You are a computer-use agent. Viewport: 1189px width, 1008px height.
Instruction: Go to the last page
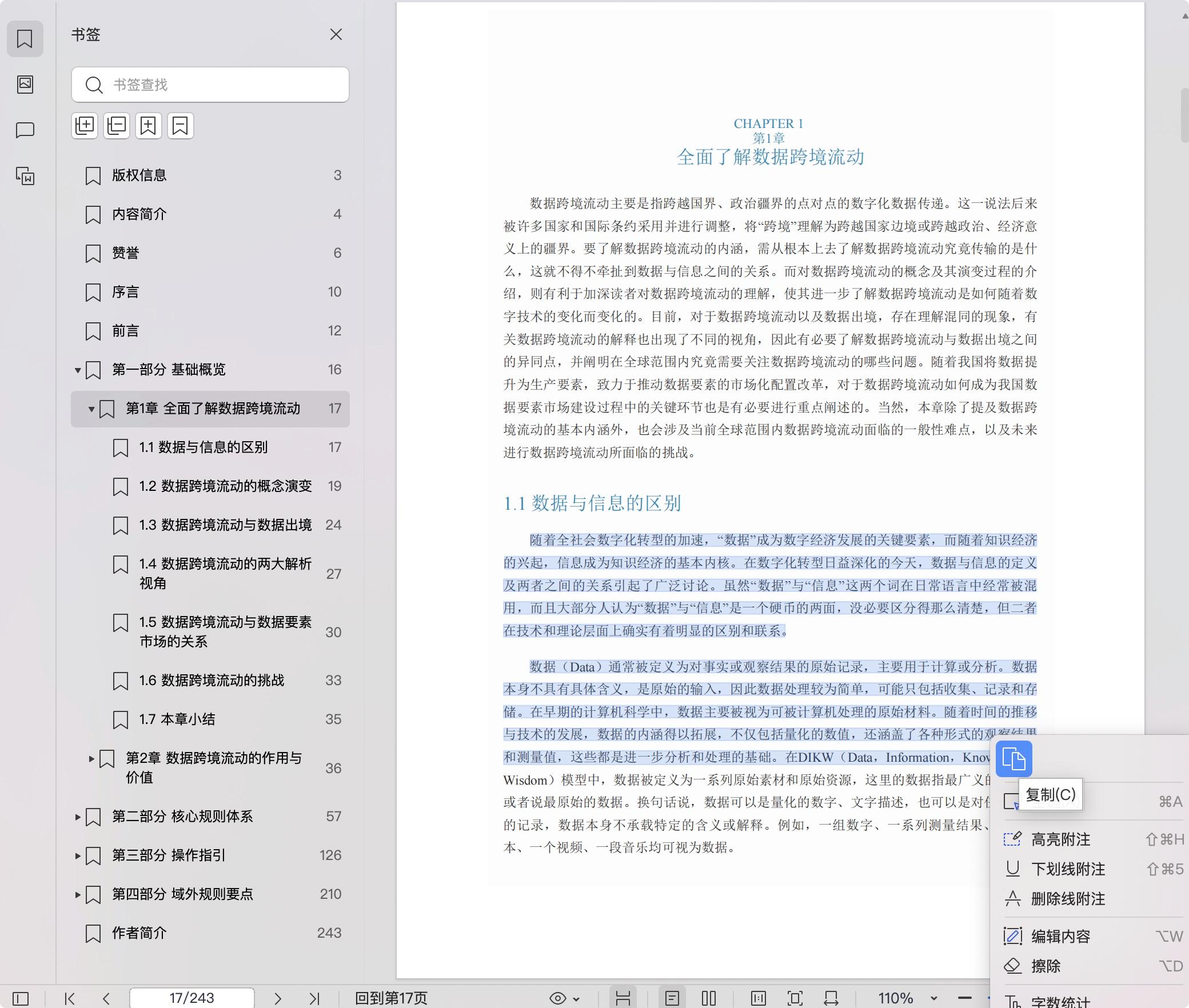pyautogui.click(x=314, y=998)
